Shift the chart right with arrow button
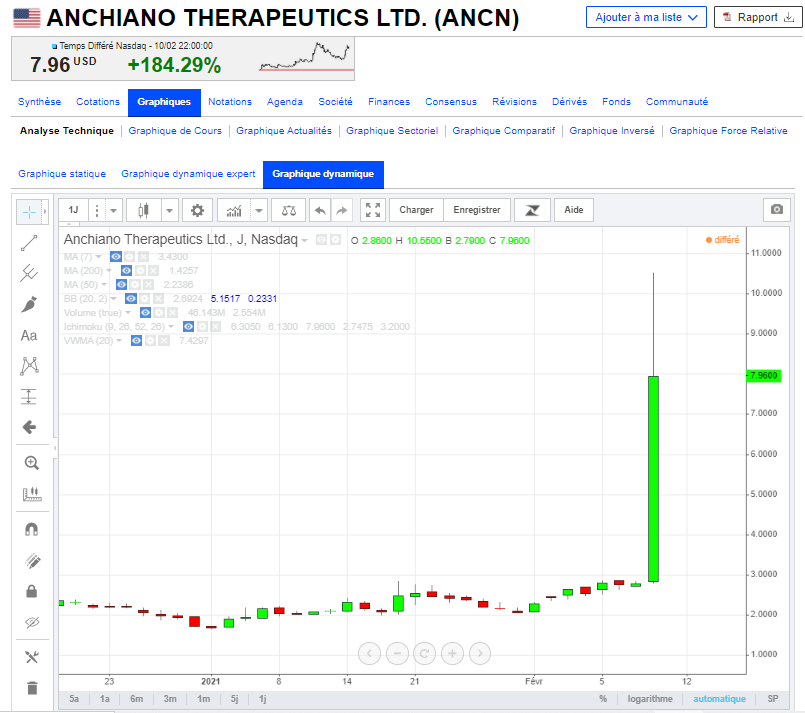805x713 pixels. click(480, 653)
